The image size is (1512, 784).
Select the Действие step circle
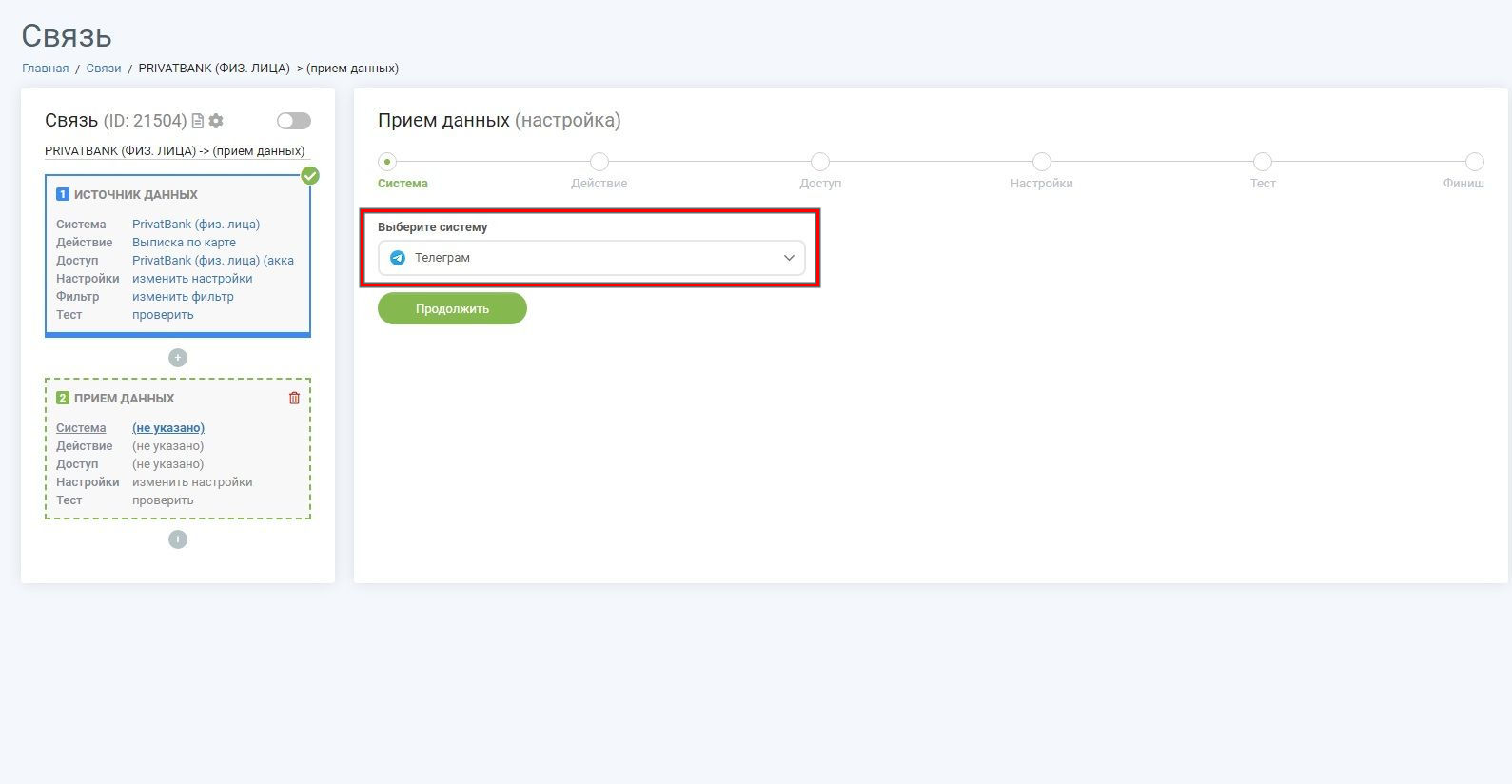pos(599,162)
